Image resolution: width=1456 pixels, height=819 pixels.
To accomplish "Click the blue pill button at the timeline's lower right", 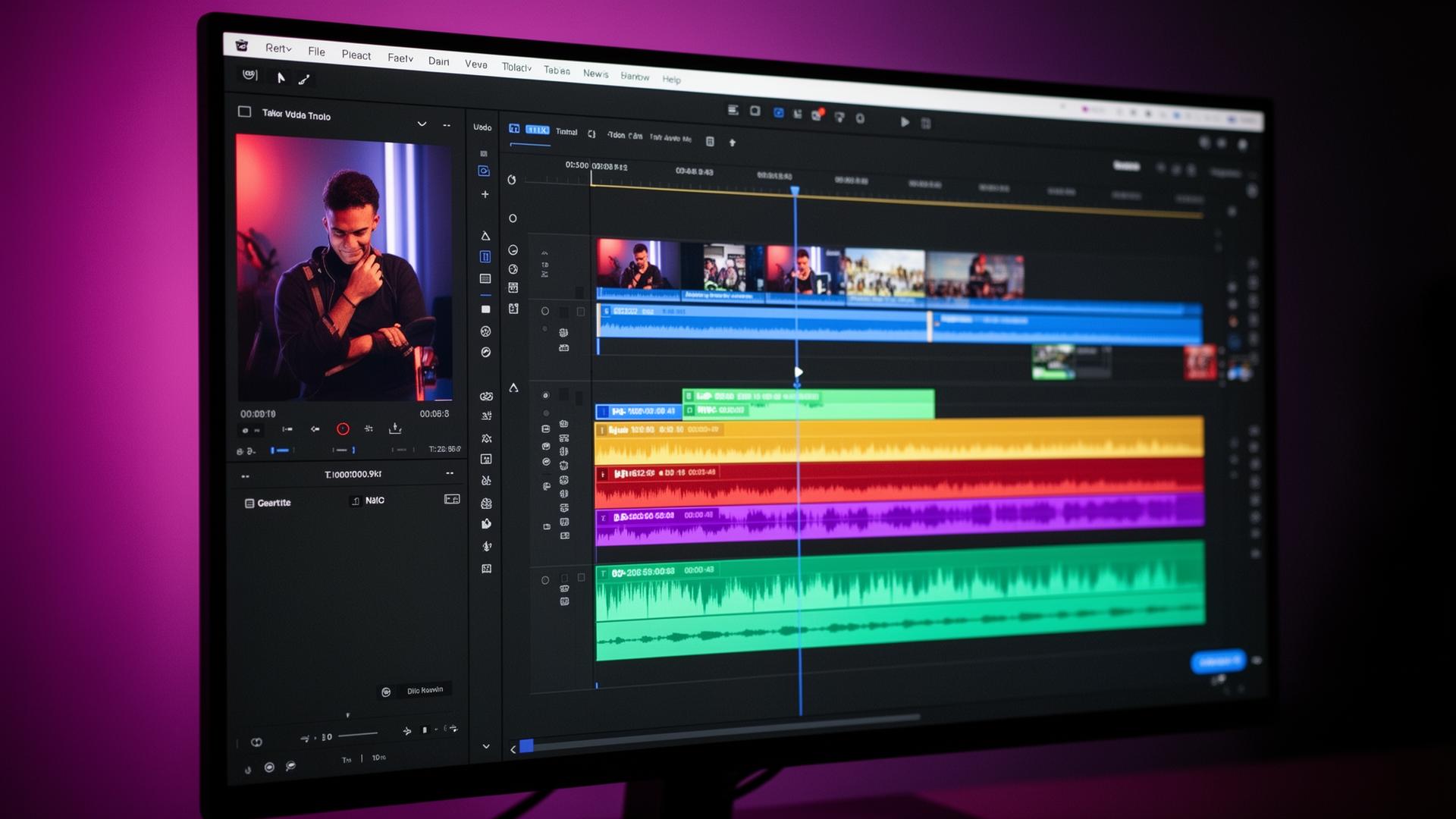I will 1218,661.
